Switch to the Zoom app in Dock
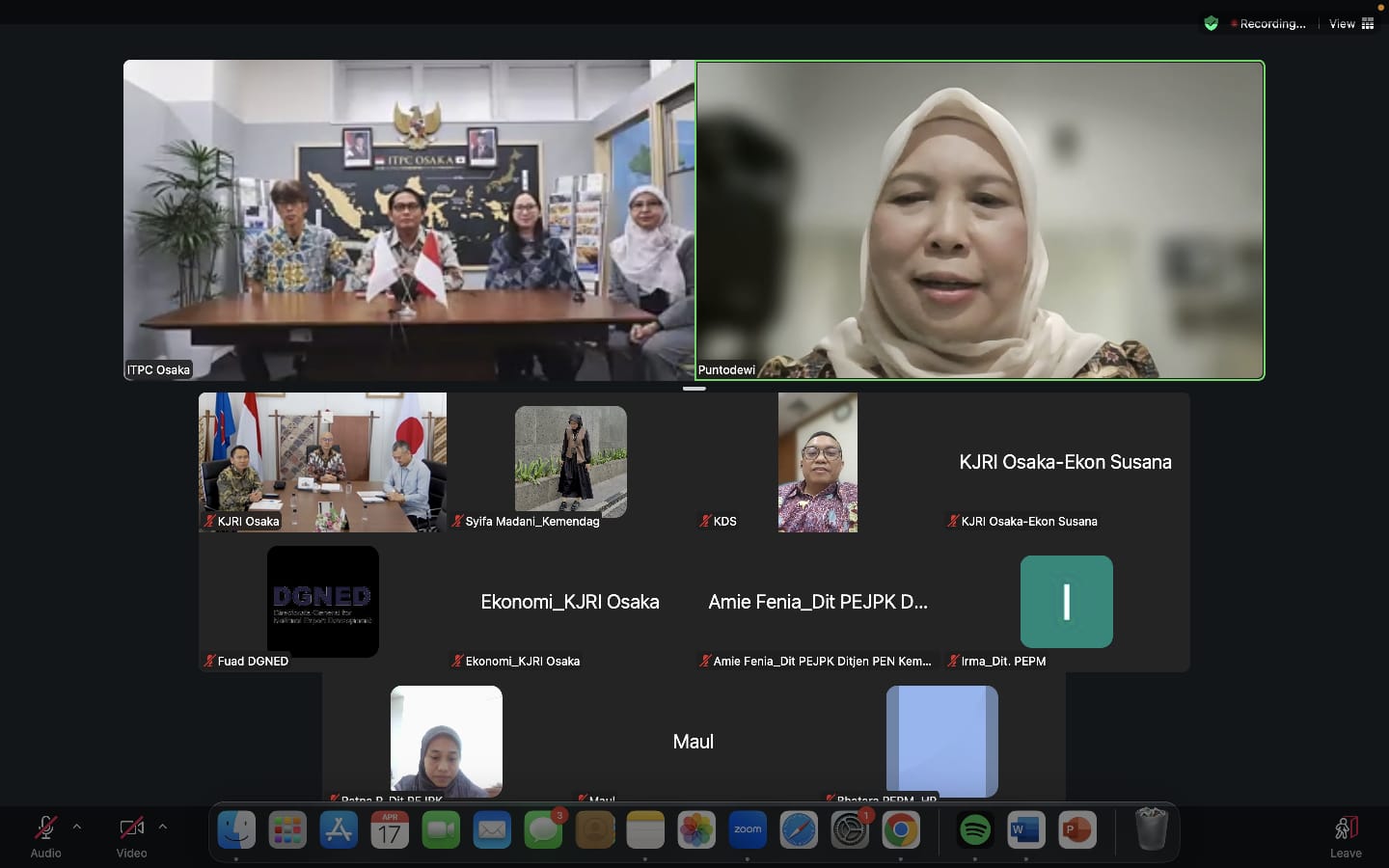1389x868 pixels. click(x=748, y=829)
